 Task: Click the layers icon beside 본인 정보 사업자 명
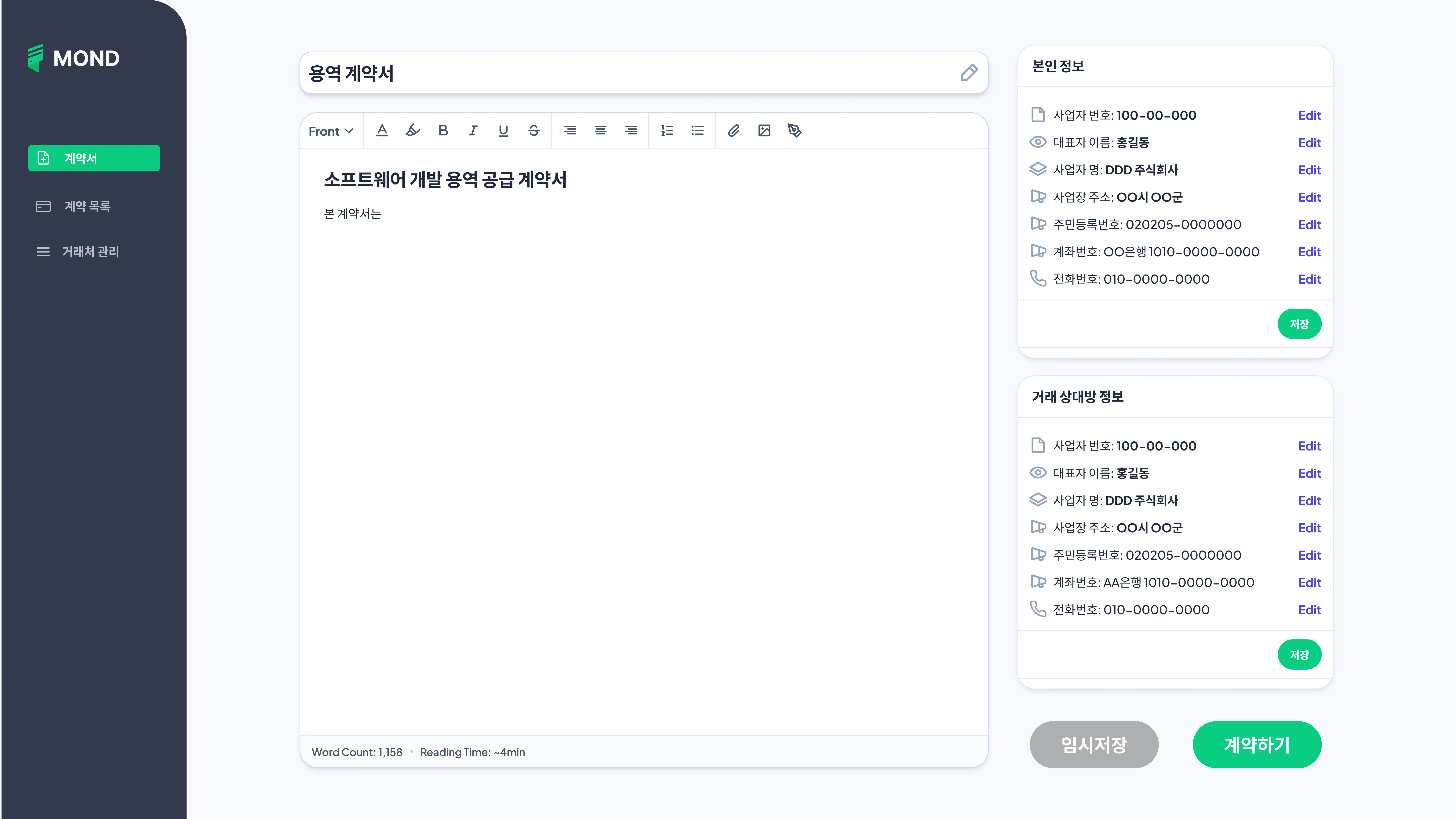1038,169
